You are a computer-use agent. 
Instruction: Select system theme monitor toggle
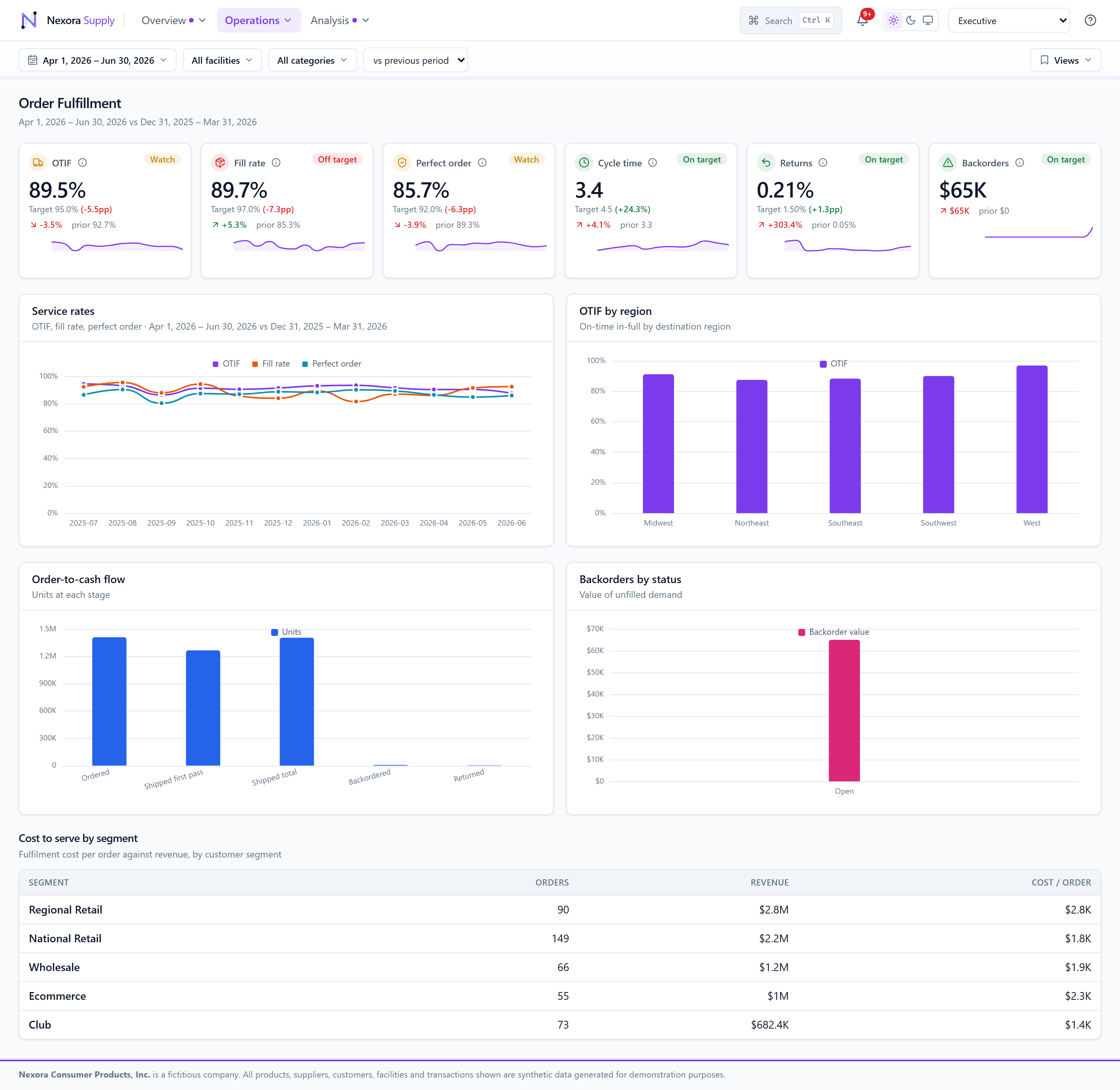[927, 21]
